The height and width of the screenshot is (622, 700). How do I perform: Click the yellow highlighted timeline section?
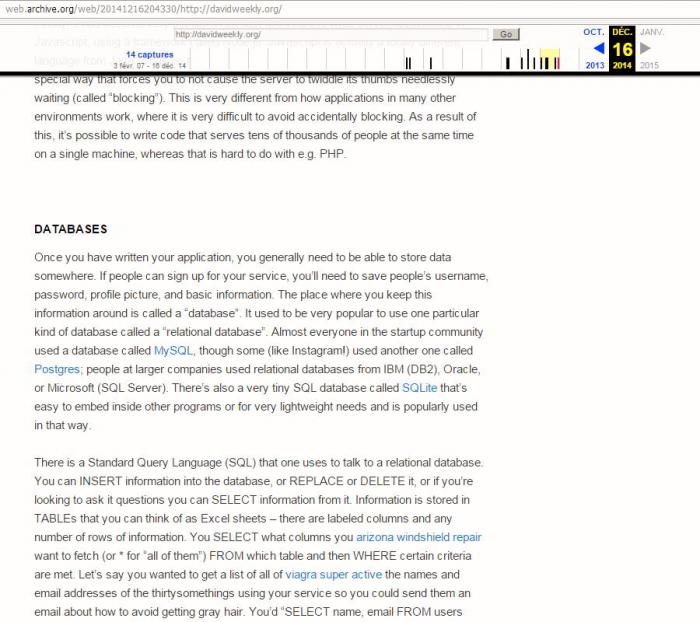(550, 59)
